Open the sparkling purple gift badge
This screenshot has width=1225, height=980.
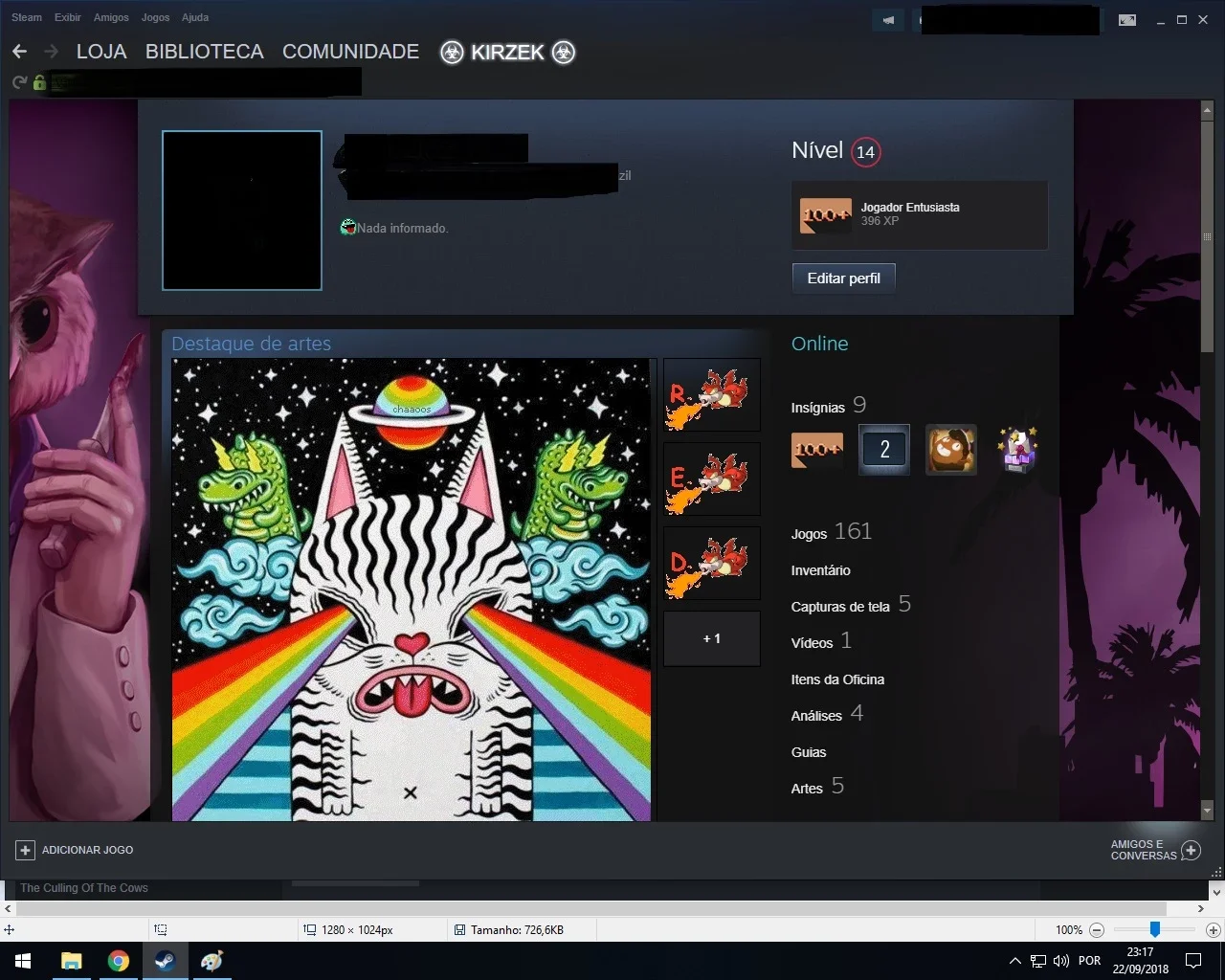pyautogui.click(x=1018, y=450)
